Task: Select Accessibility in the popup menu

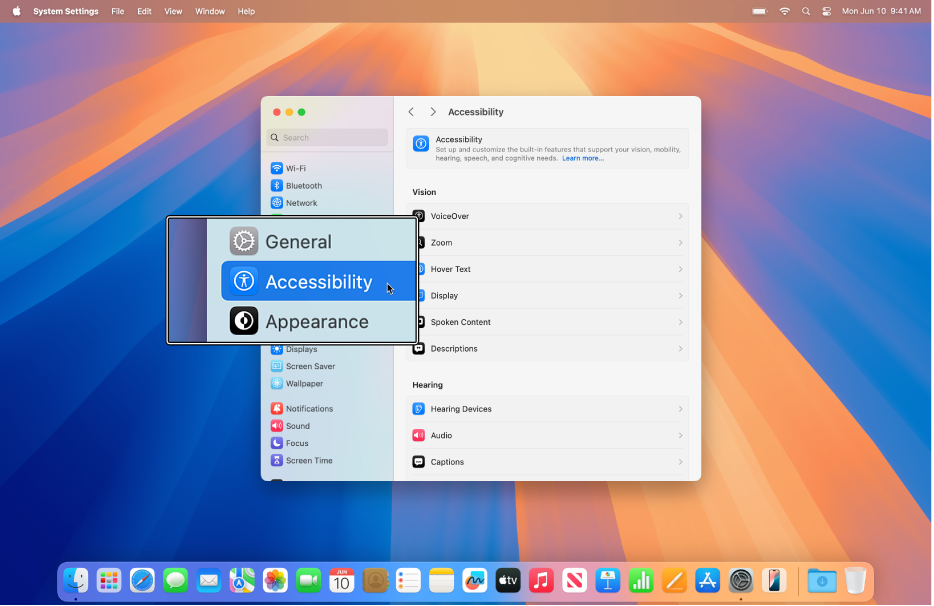Action: pos(318,281)
